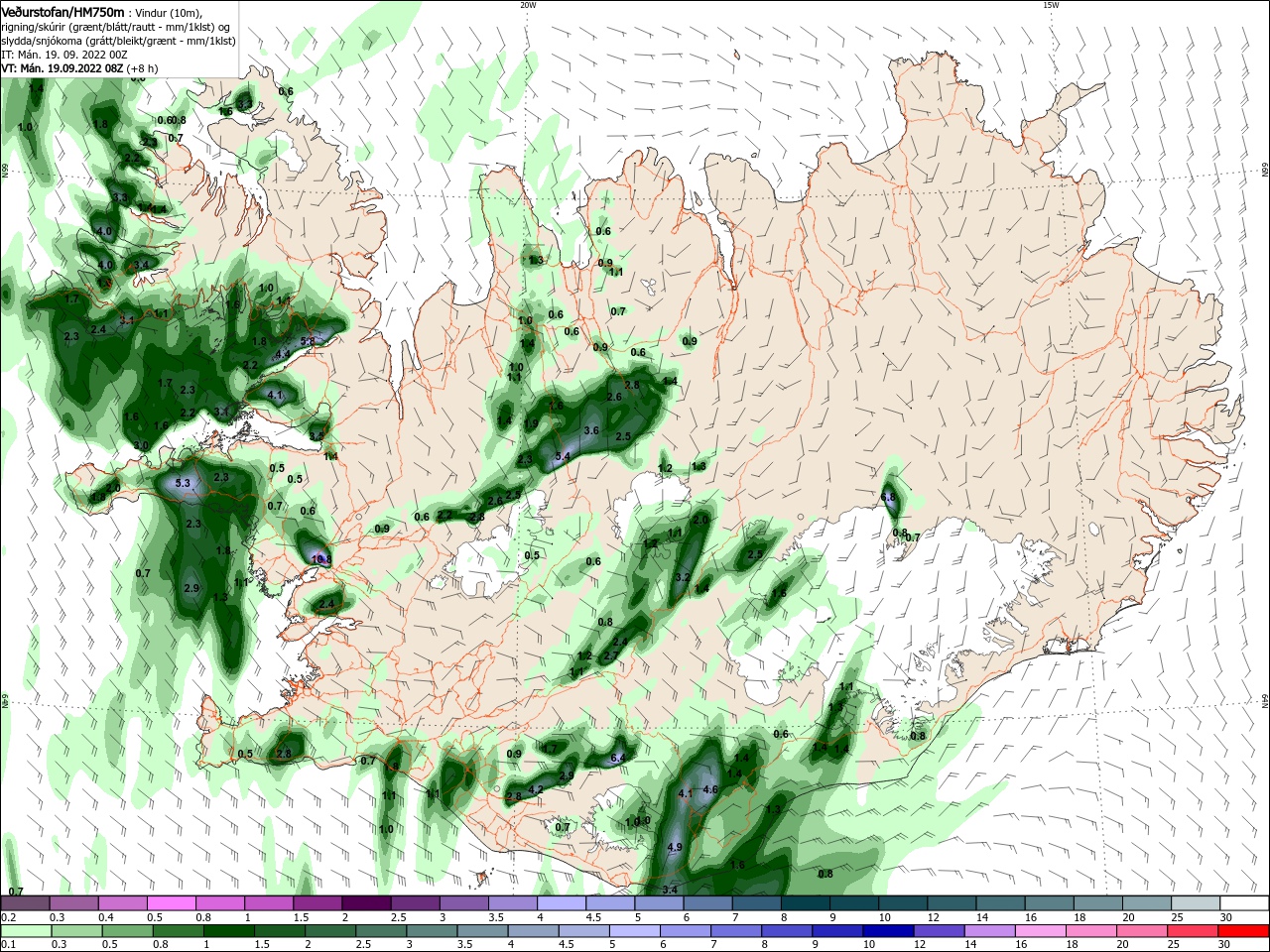Click the 4.6 precipitation value on the map
The width and height of the screenshot is (1270, 952).
tap(709, 789)
